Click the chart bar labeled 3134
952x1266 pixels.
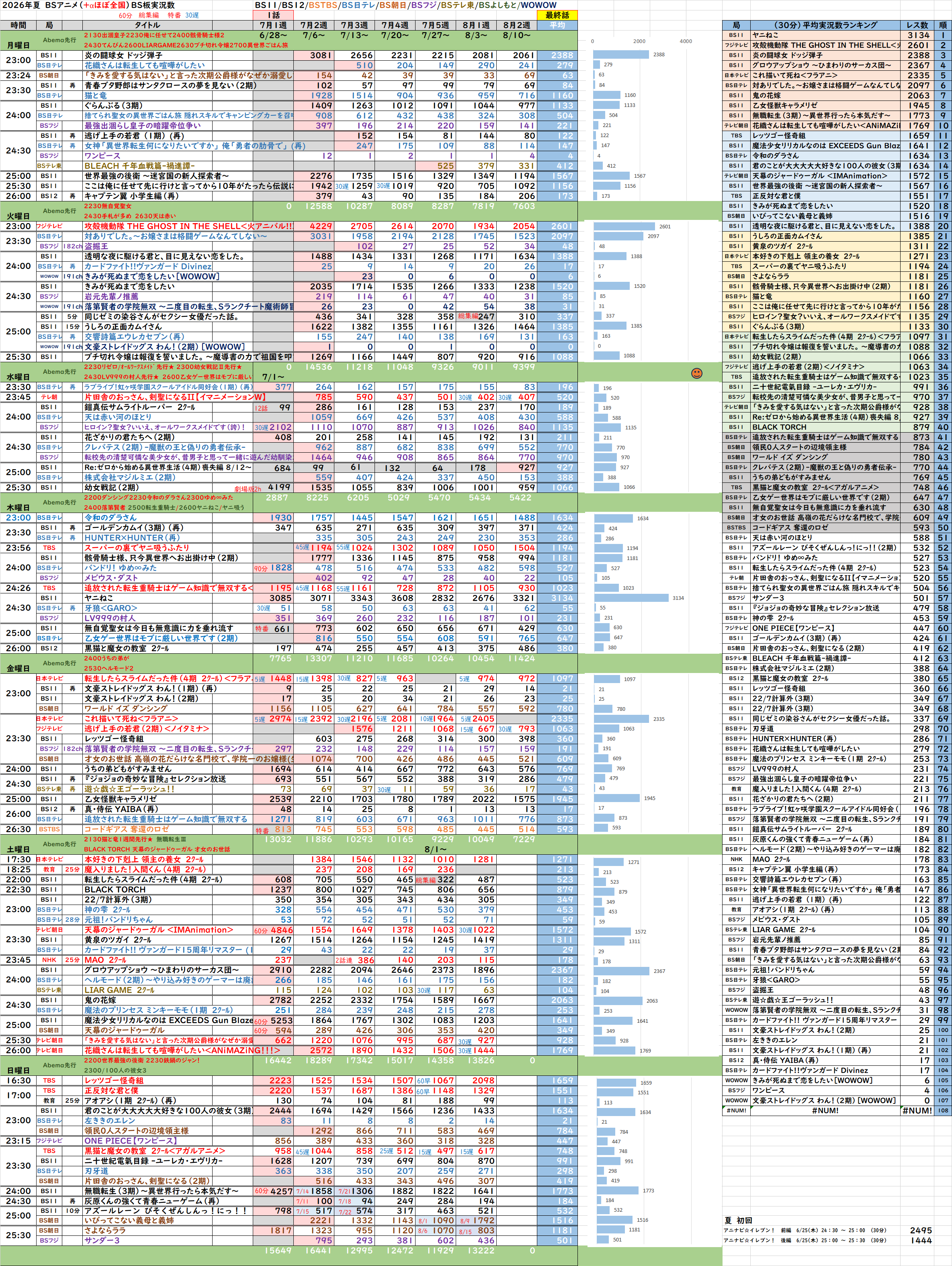tap(632, 598)
